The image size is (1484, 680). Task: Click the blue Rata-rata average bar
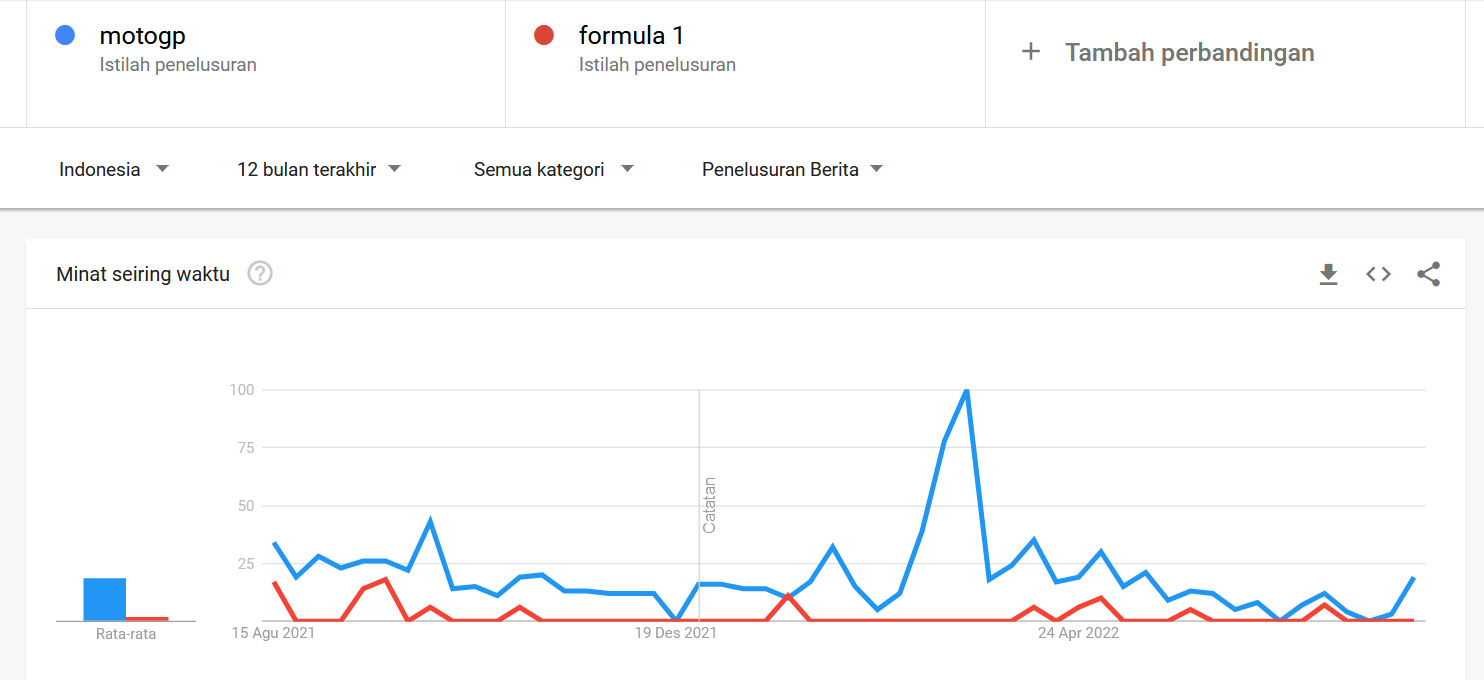[104, 599]
